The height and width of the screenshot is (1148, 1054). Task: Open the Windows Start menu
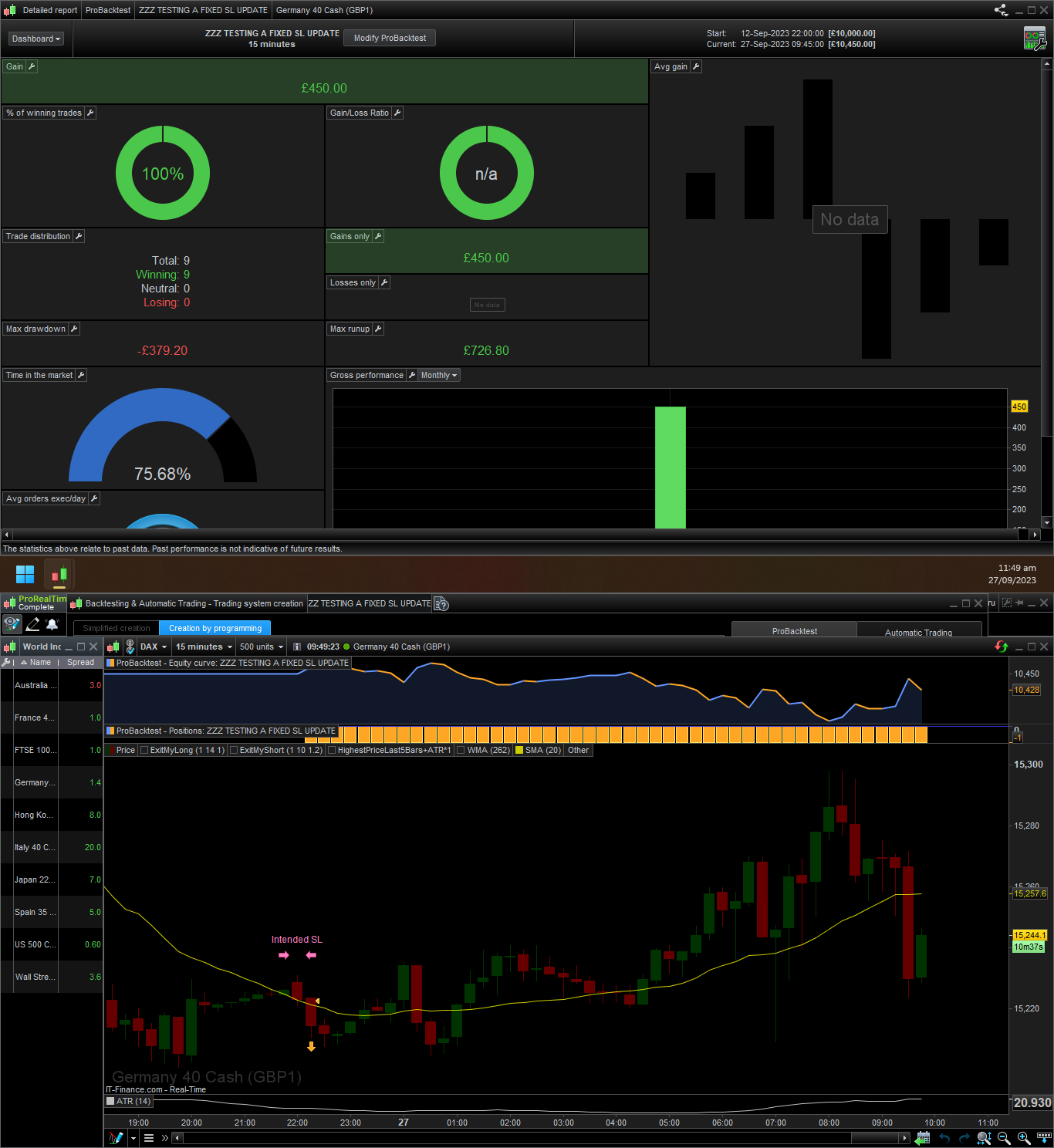pyautogui.click(x=25, y=575)
